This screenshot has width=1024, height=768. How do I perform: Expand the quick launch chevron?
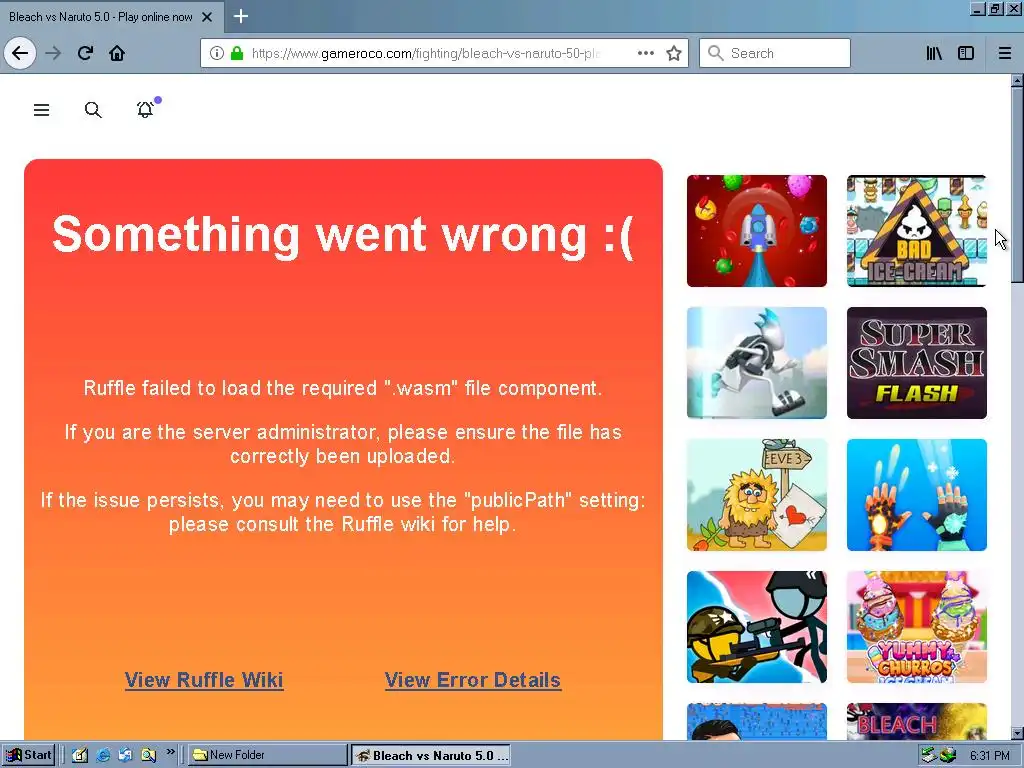pos(170,752)
